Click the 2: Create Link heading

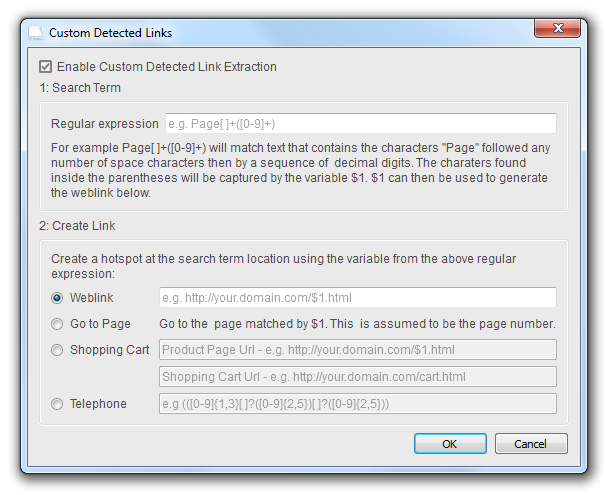tap(77, 226)
